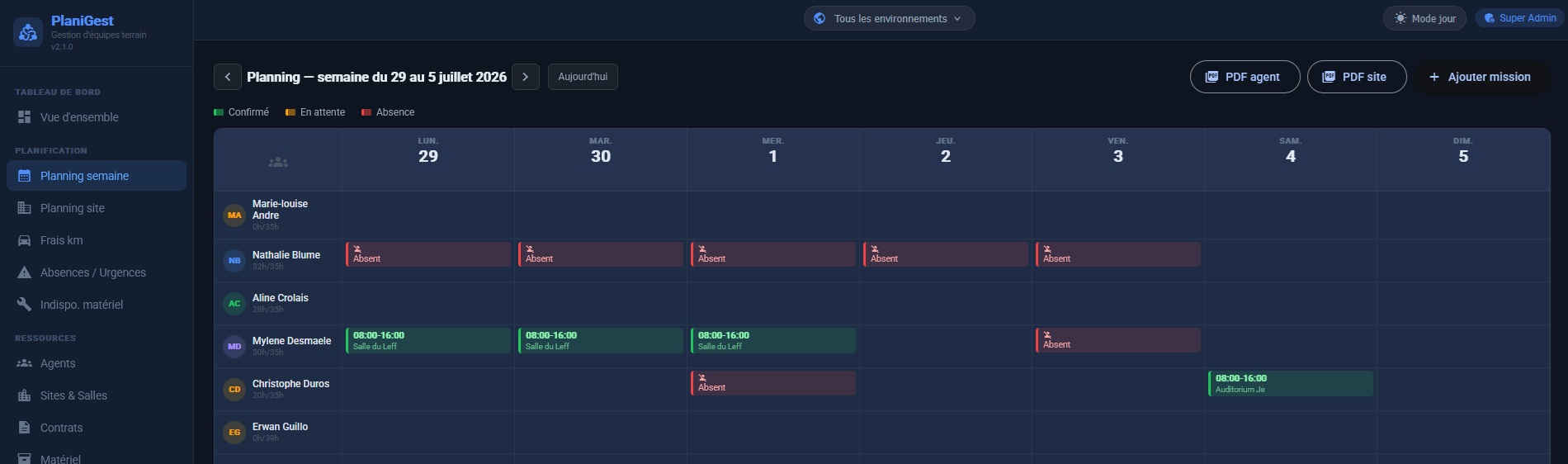This screenshot has height=464, width=1568.
Task: Select Planning semaine menu item
Action: pyautogui.click(x=97, y=176)
